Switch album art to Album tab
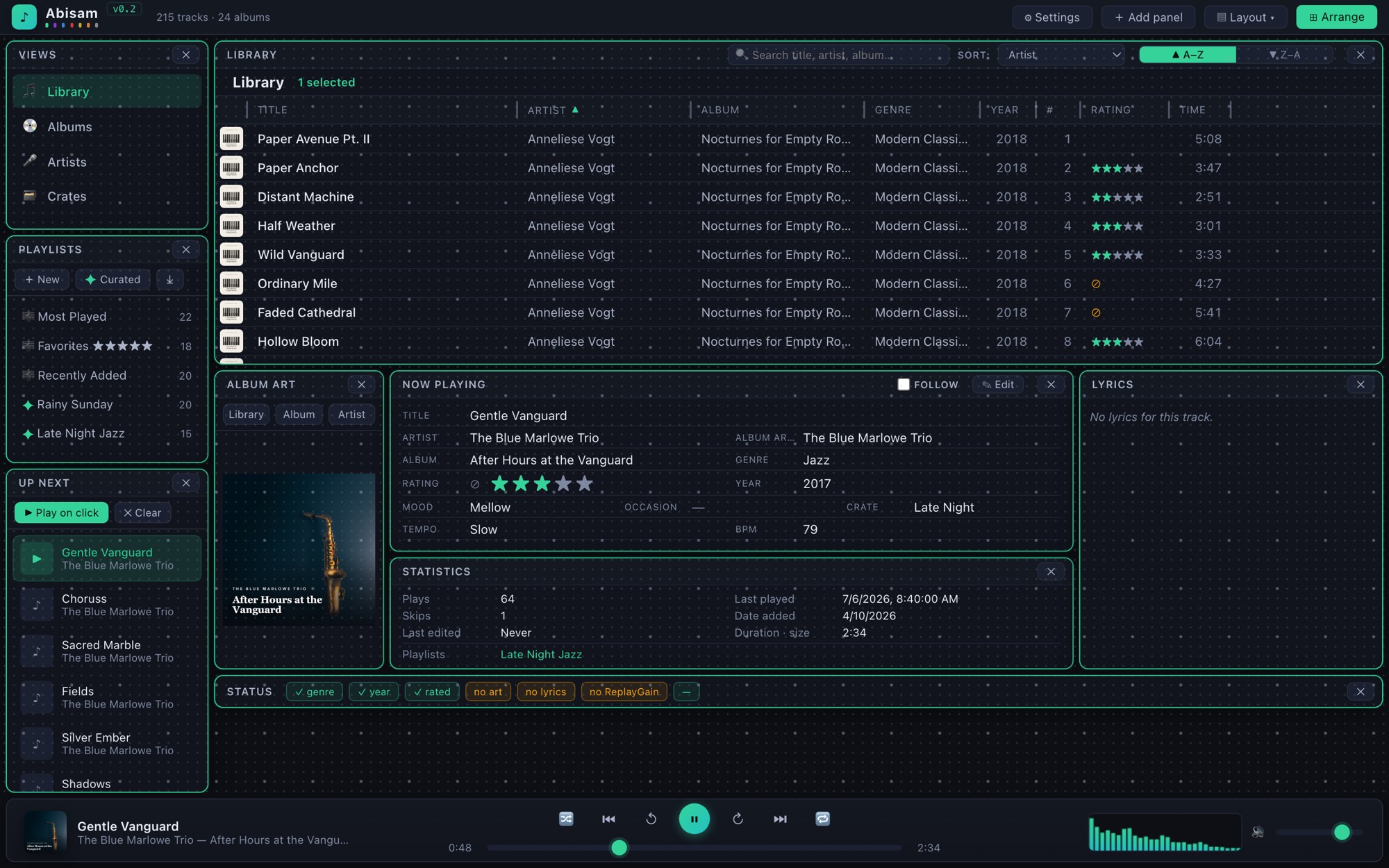This screenshot has height=868, width=1389. pyautogui.click(x=299, y=415)
